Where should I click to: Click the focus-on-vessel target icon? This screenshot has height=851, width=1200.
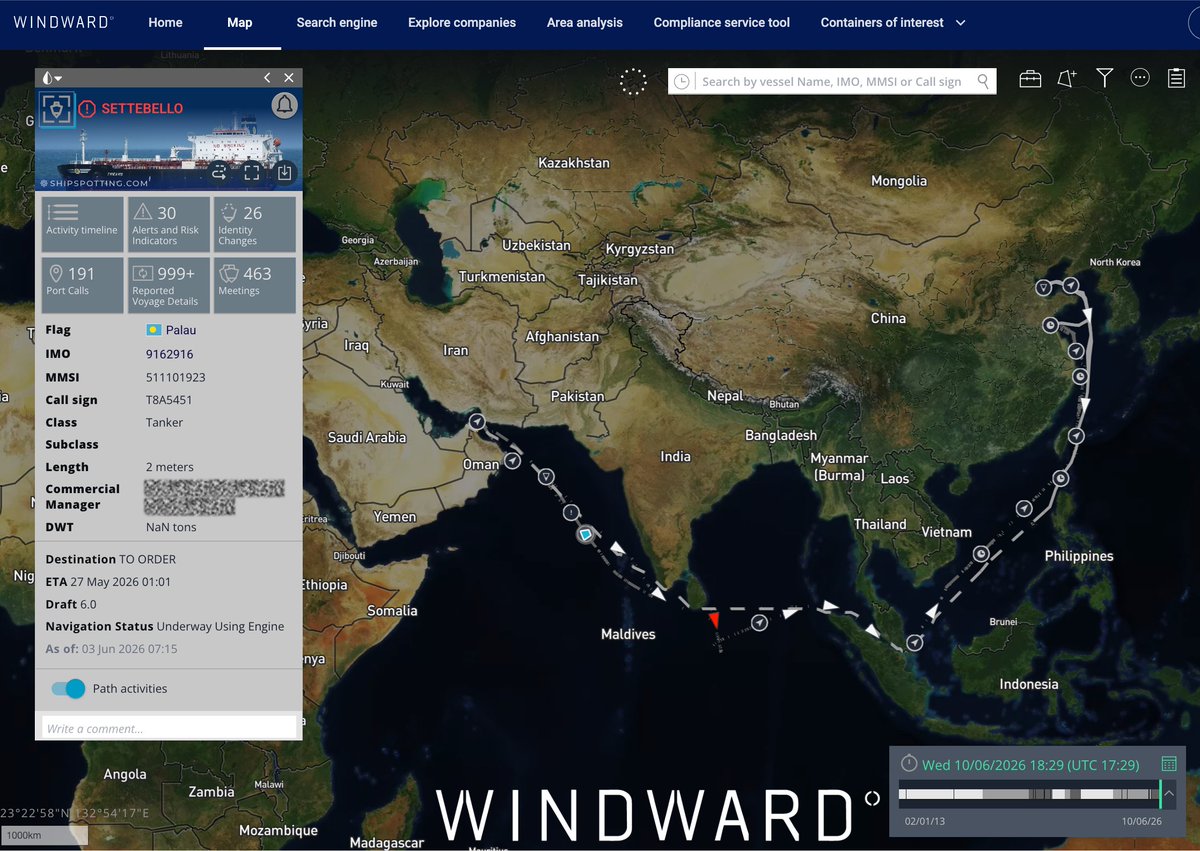click(57, 109)
